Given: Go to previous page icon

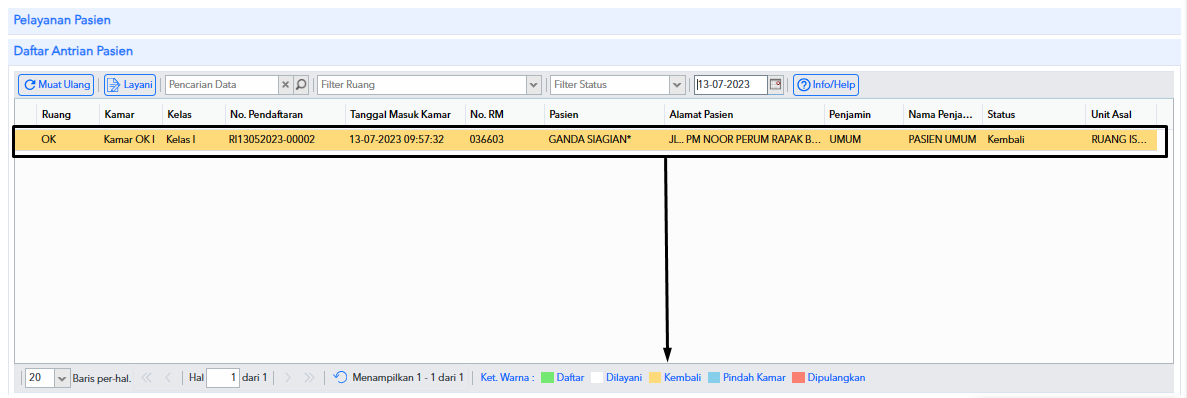Looking at the screenshot, I should [x=168, y=377].
